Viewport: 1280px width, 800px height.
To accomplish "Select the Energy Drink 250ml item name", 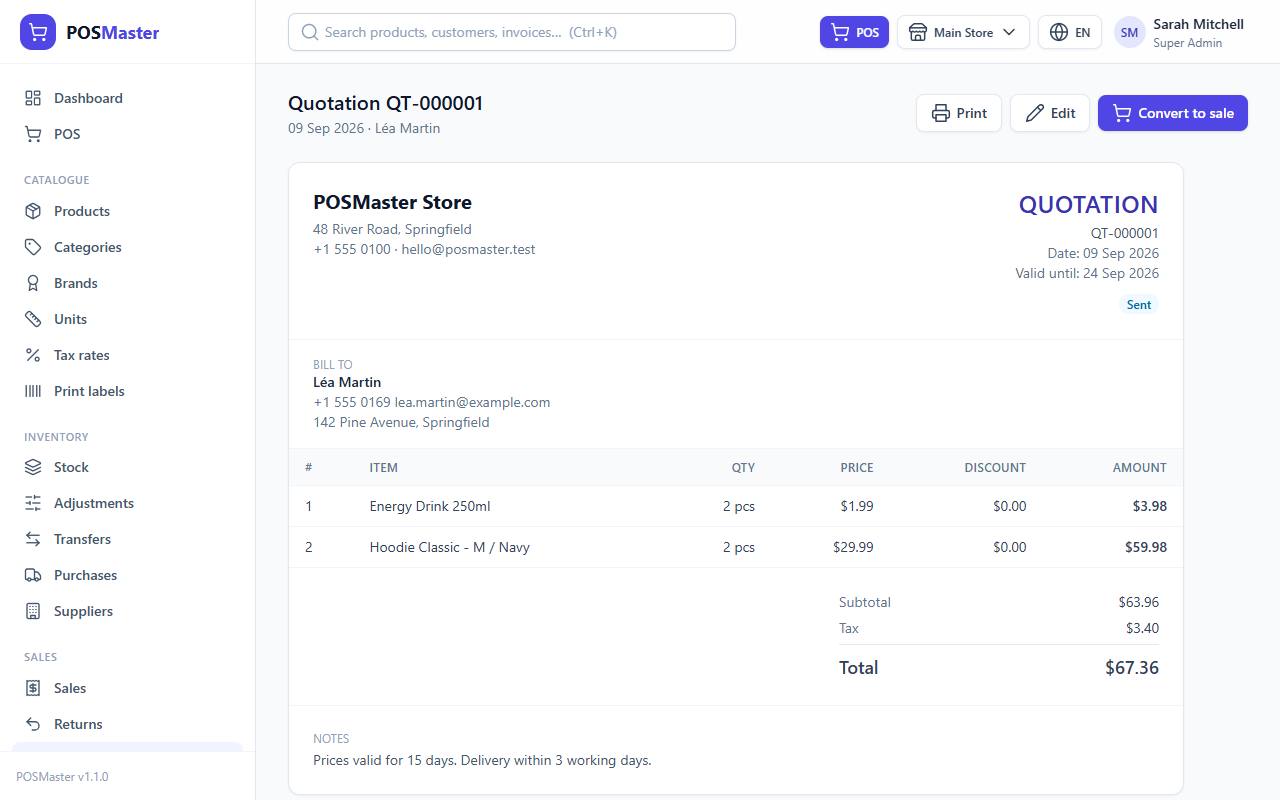I will click(430, 506).
